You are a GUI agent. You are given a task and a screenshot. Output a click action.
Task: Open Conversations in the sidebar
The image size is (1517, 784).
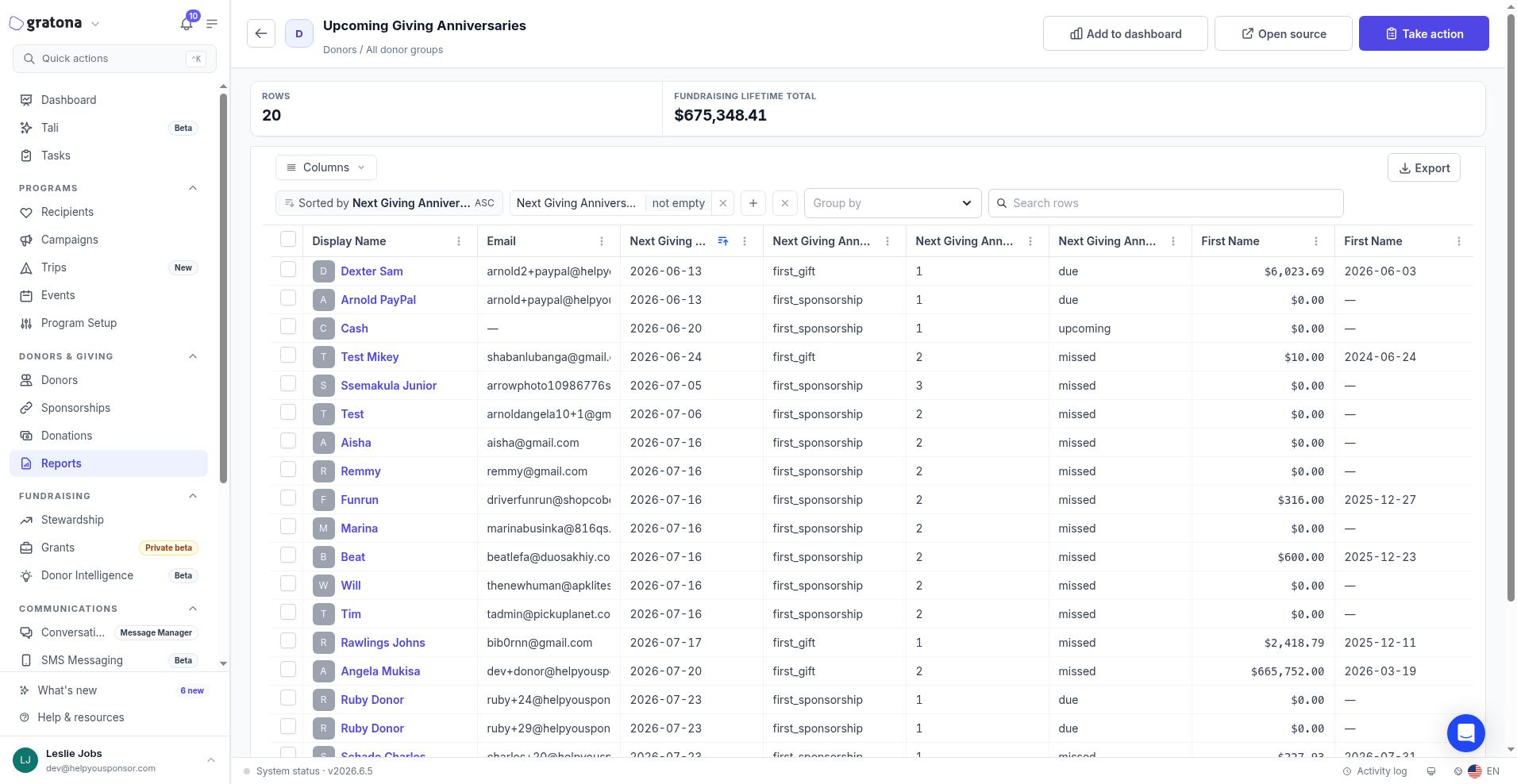[109, 632]
